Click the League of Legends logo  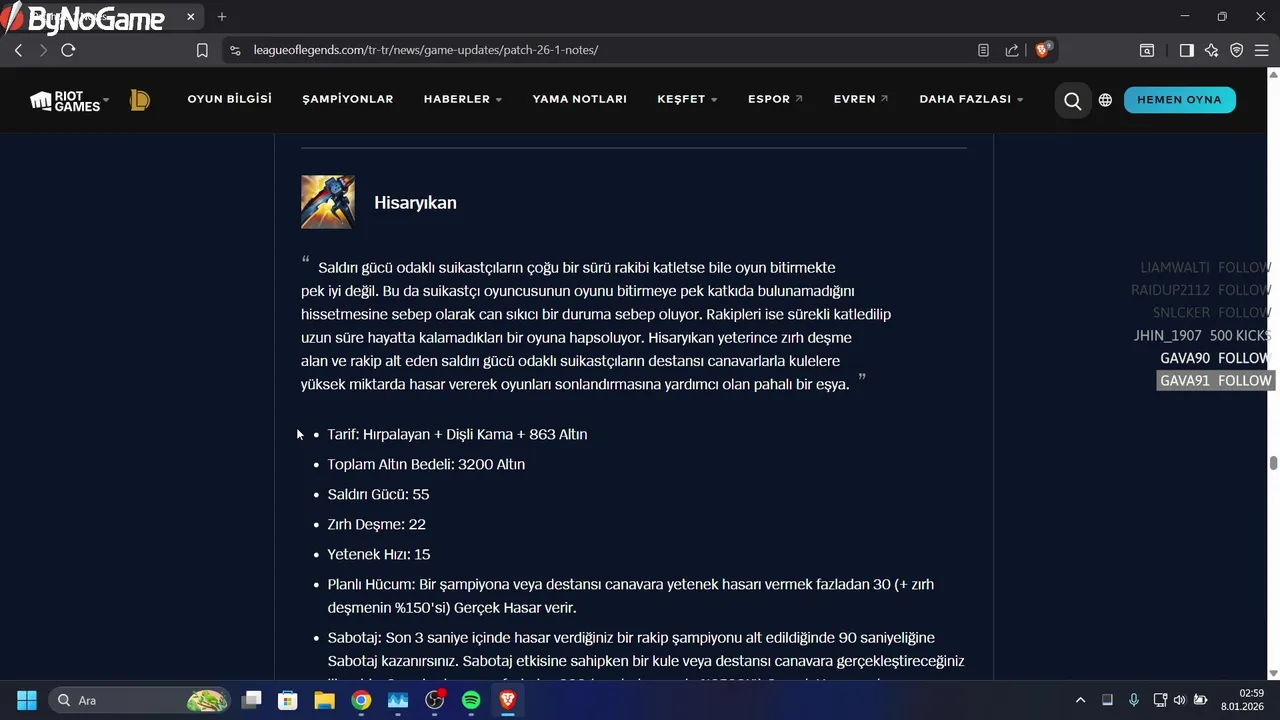pyautogui.click(x=140, y=100)
